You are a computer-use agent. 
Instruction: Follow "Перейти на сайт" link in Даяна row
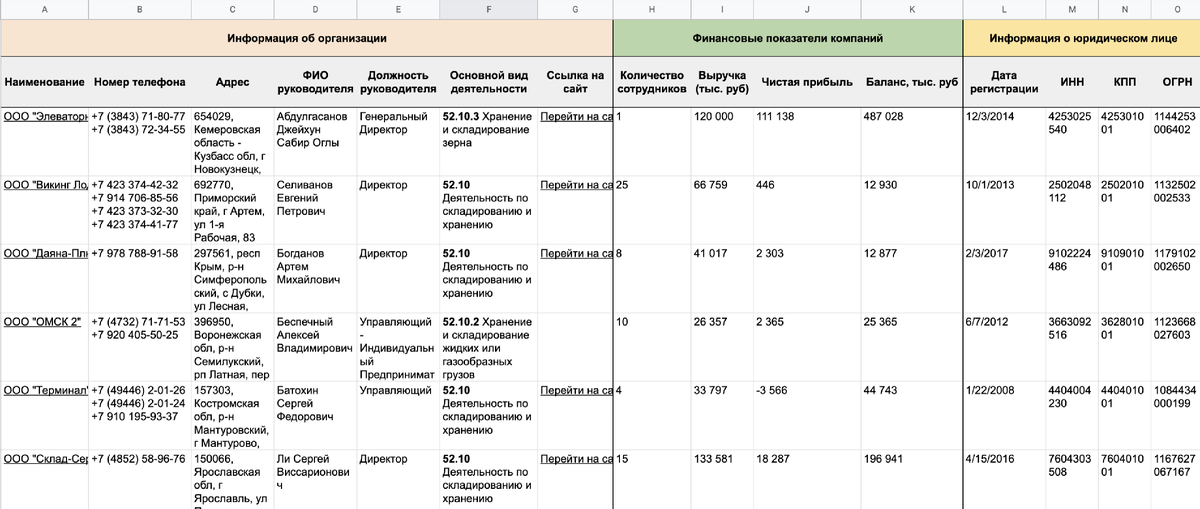[x=575, y=254]
